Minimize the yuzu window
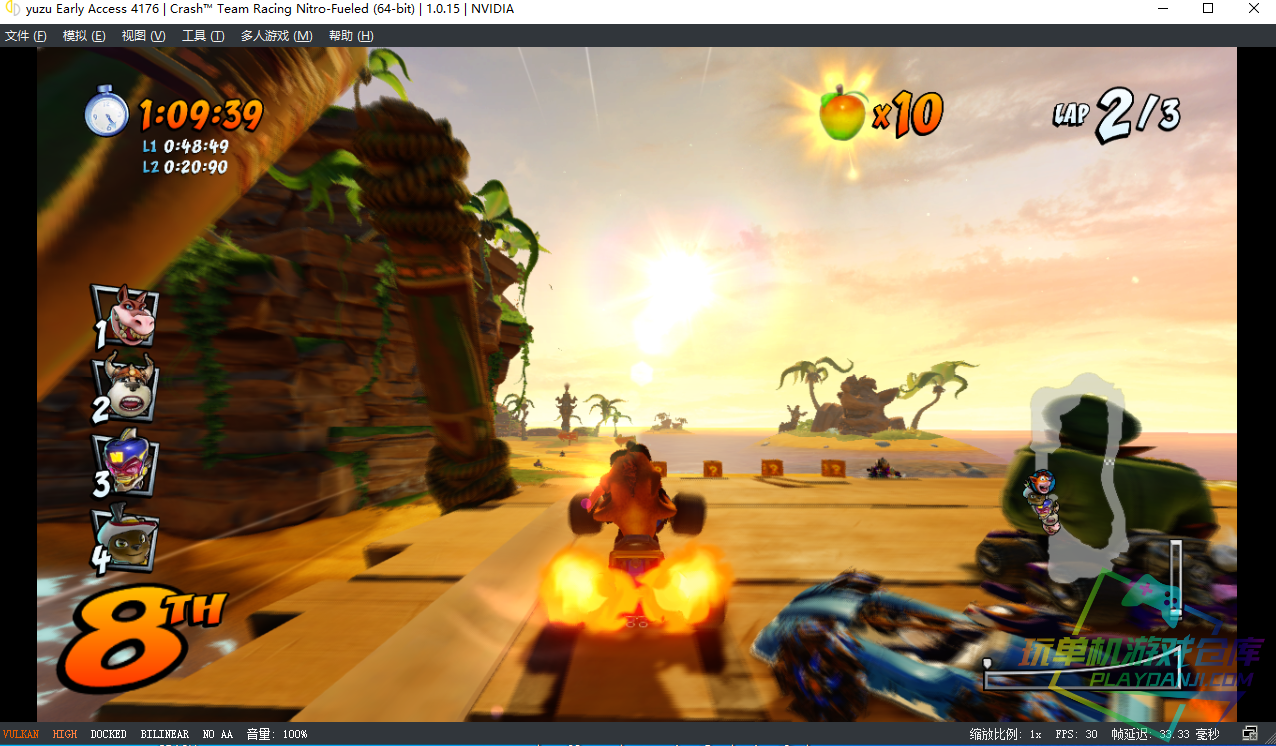 tap(1162, 9)
